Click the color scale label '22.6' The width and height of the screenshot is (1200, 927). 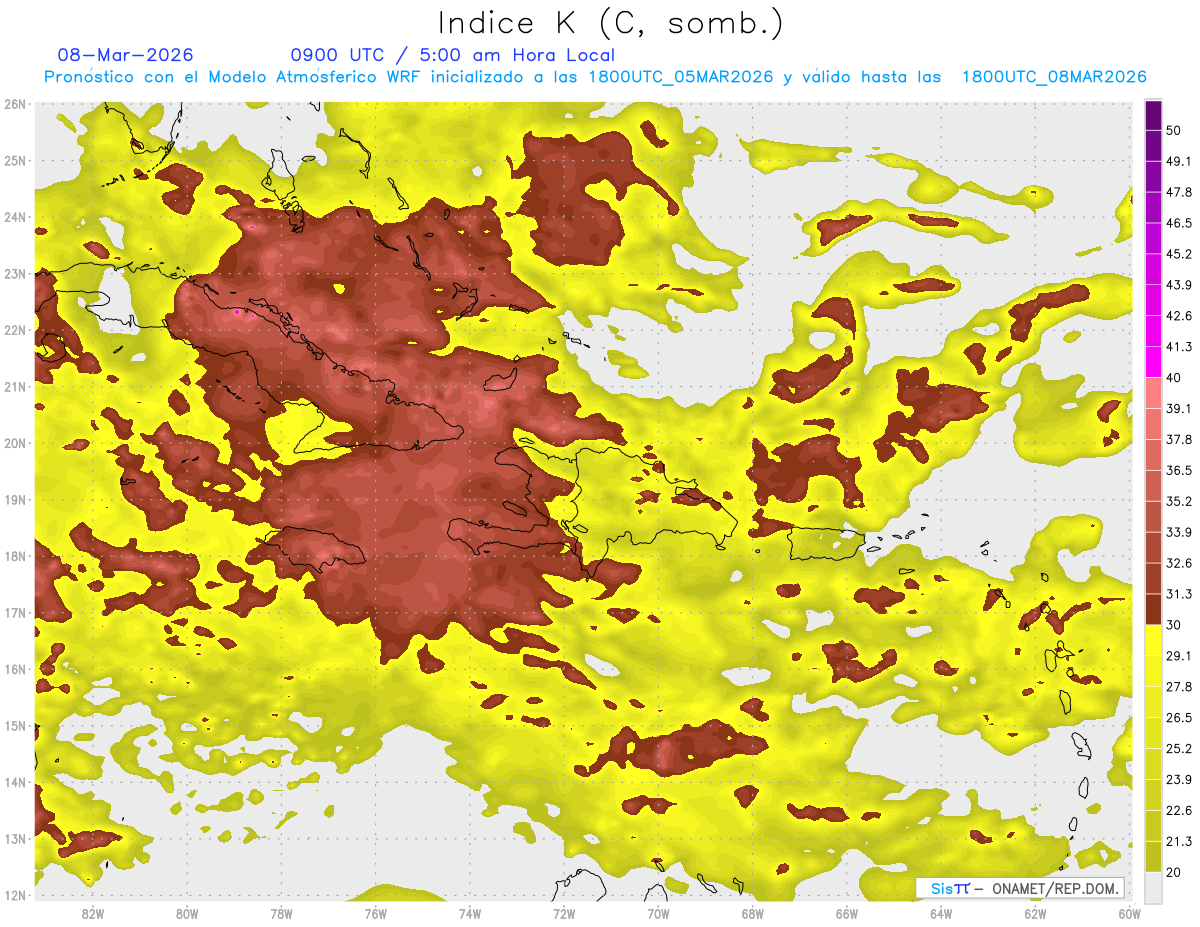tap(1178, 810)
